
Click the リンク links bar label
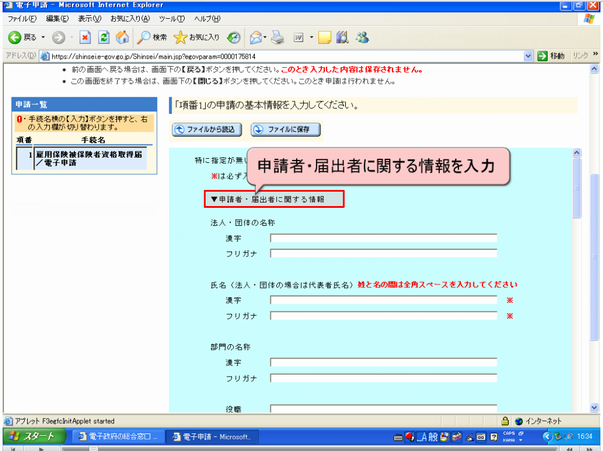pyautogui.click(x=580, y=56)
